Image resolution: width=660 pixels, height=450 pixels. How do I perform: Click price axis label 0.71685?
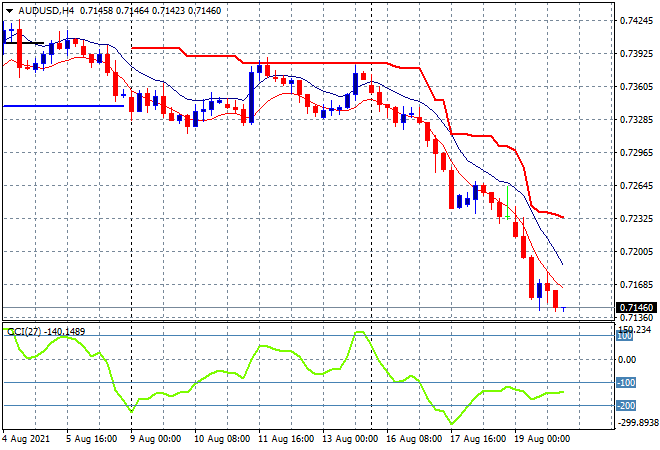click(636, 285)
